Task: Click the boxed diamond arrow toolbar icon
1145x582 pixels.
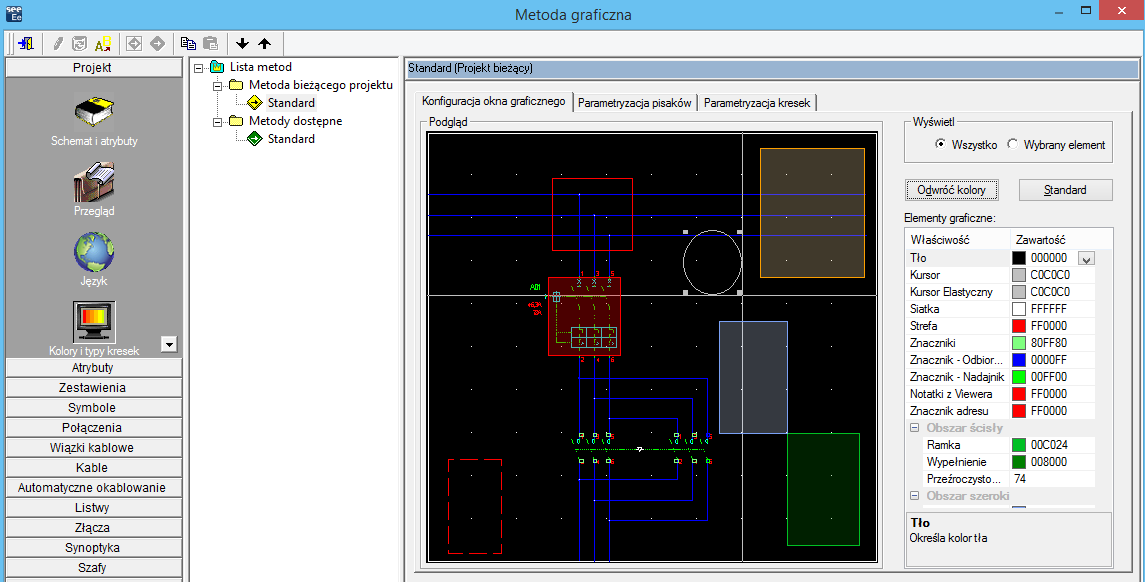Action: click(134, 44)
